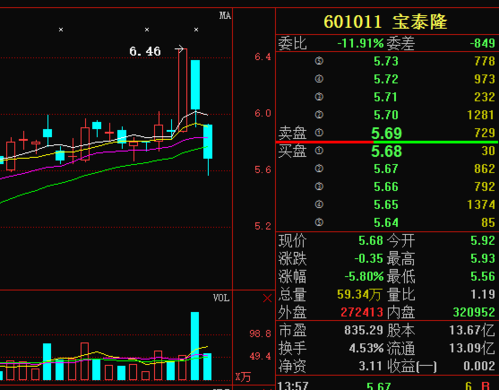The width and height of the screenshot is (499, 390).
Task: Click 总量 total volume 59.34万
Action: click(x=359, y=295)
